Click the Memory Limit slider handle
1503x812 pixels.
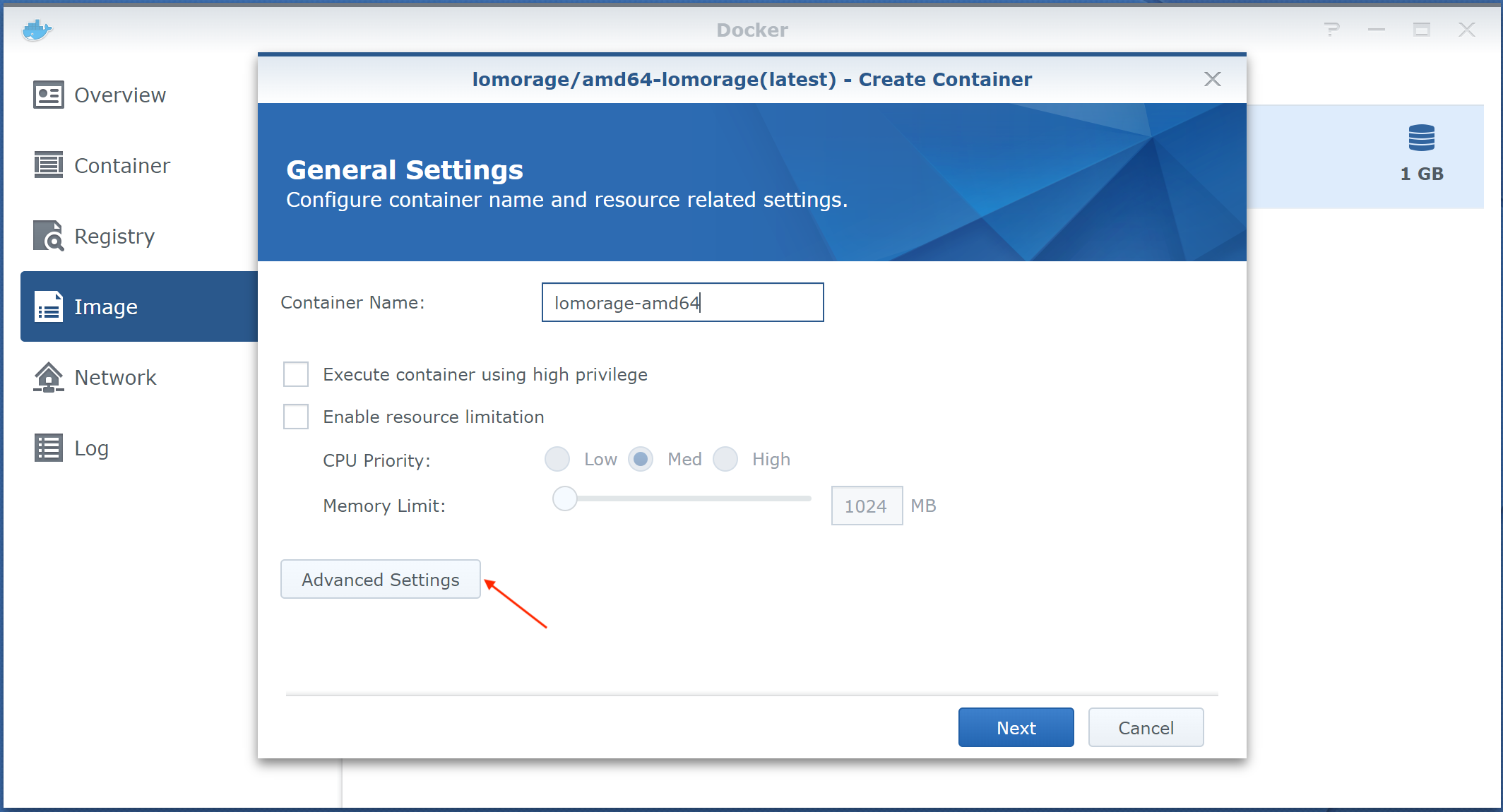point(565,498)
